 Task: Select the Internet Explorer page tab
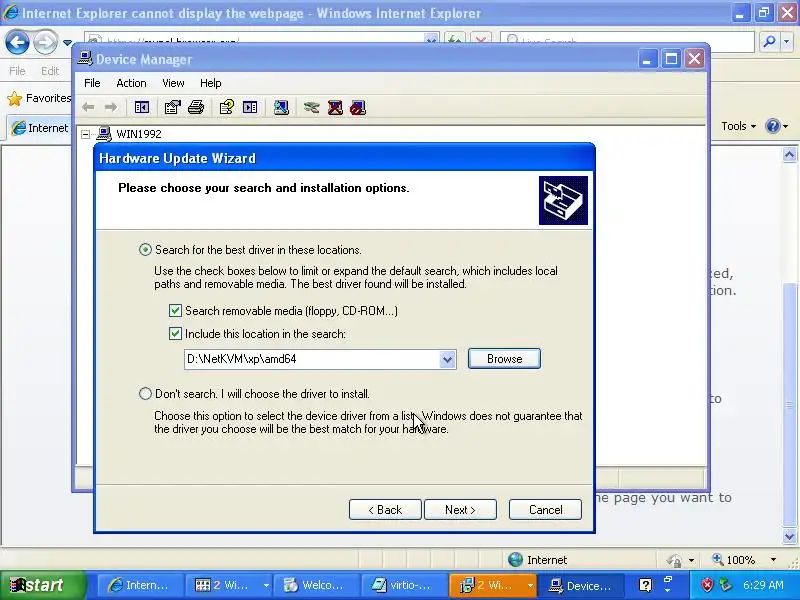tap(39, 128)
